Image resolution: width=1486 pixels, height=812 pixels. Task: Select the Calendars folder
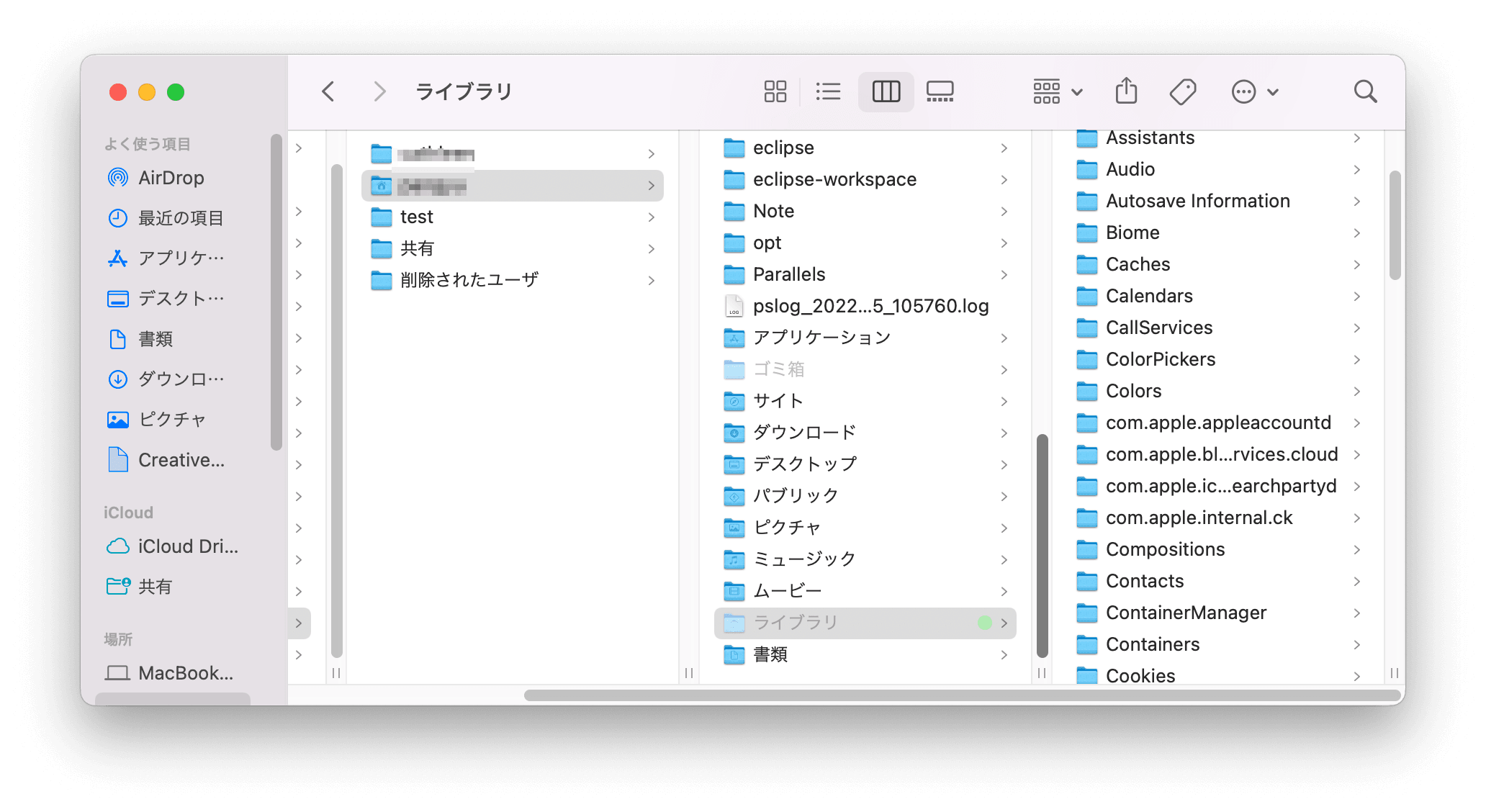click(x=1217, y=296)
